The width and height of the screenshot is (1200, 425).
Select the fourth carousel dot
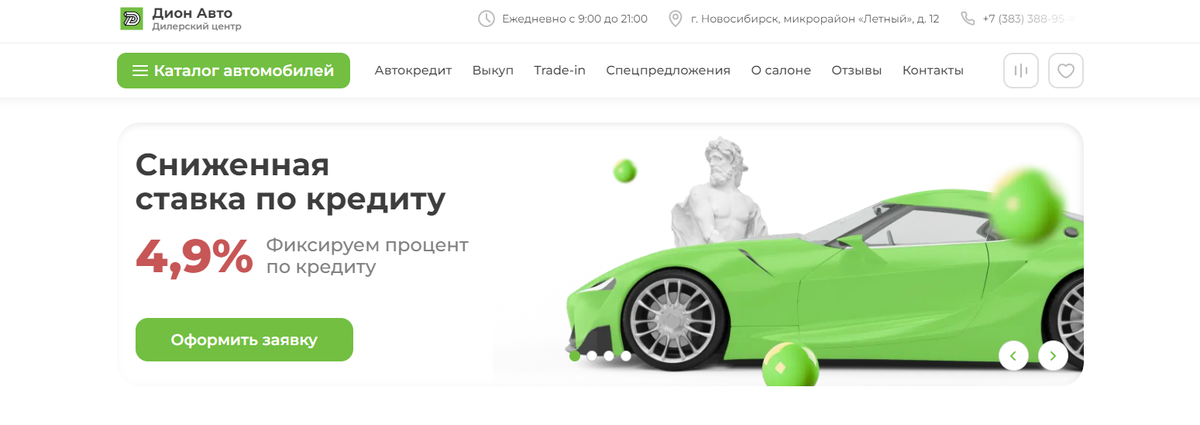tap(626, 355)
